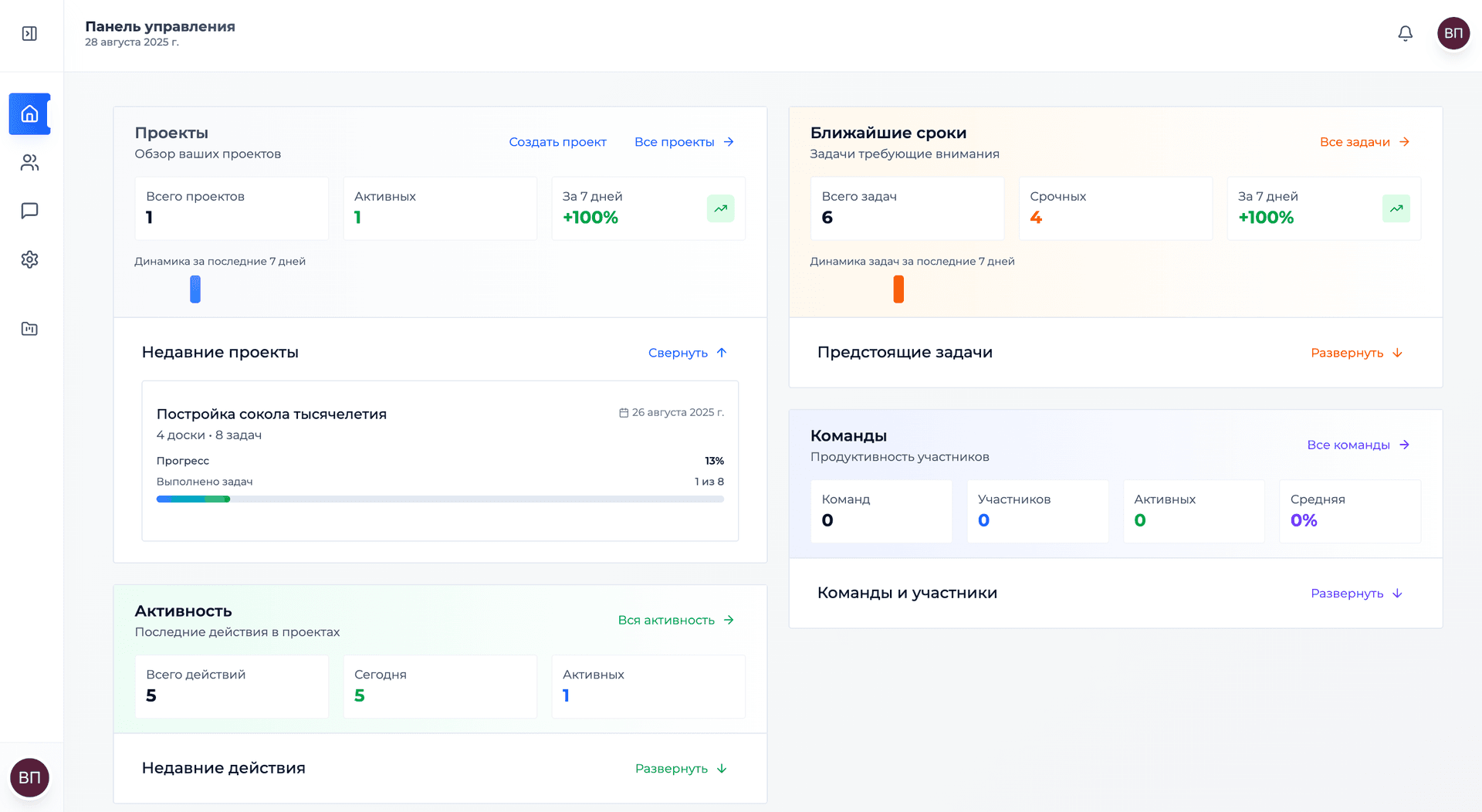Click the Участников stat card
Image resolution: width=1482 pixels, height=812 pixels.
[x=1037, y=512]
